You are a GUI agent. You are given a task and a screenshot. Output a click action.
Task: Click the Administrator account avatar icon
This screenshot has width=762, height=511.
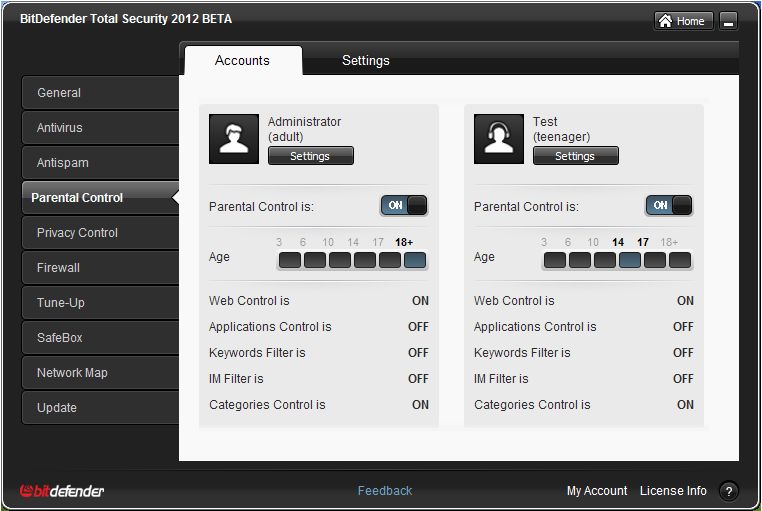pyautogui.click(x=234, y=139)
